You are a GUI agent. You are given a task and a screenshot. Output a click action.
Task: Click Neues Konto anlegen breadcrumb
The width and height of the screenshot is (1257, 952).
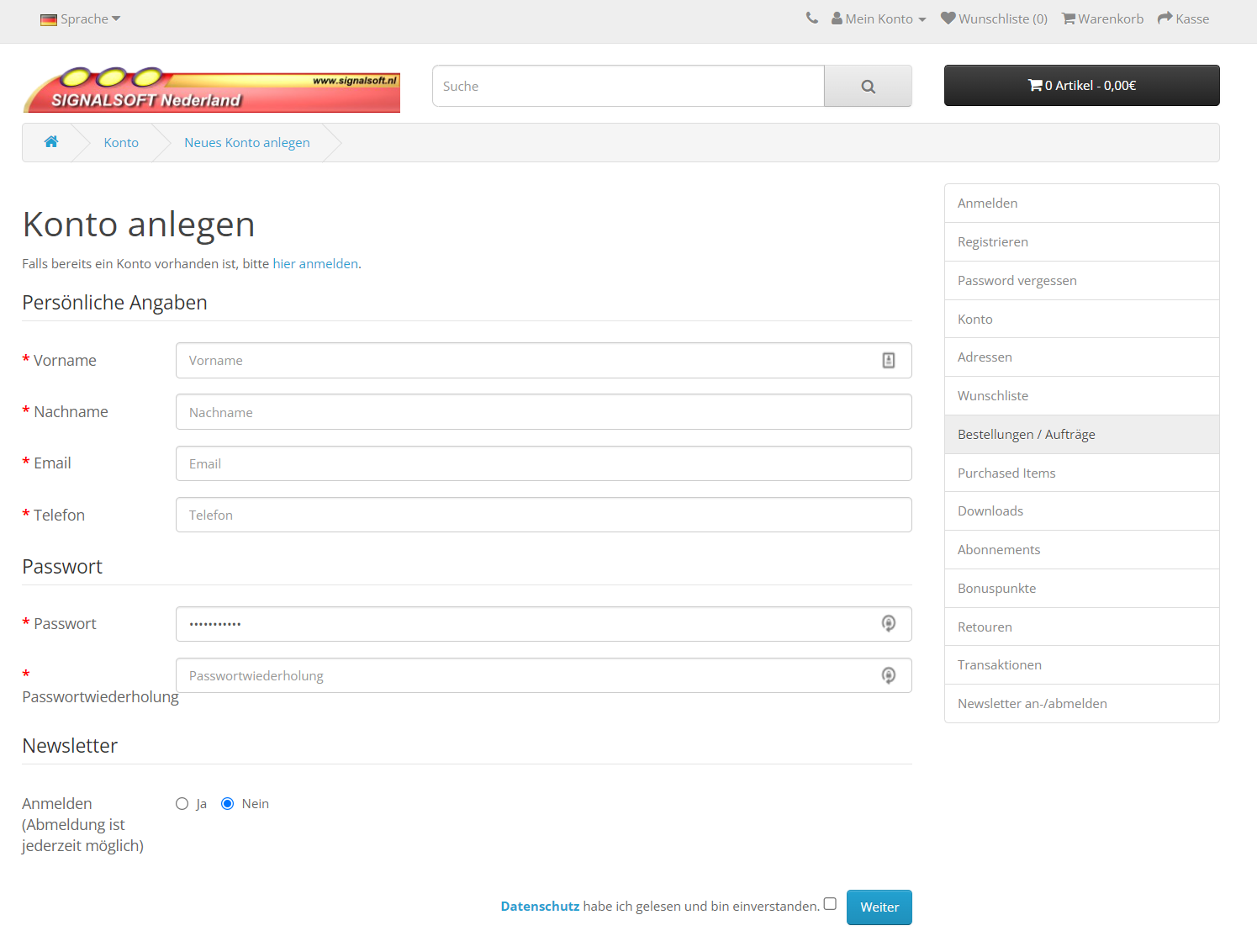click(247, 143)
